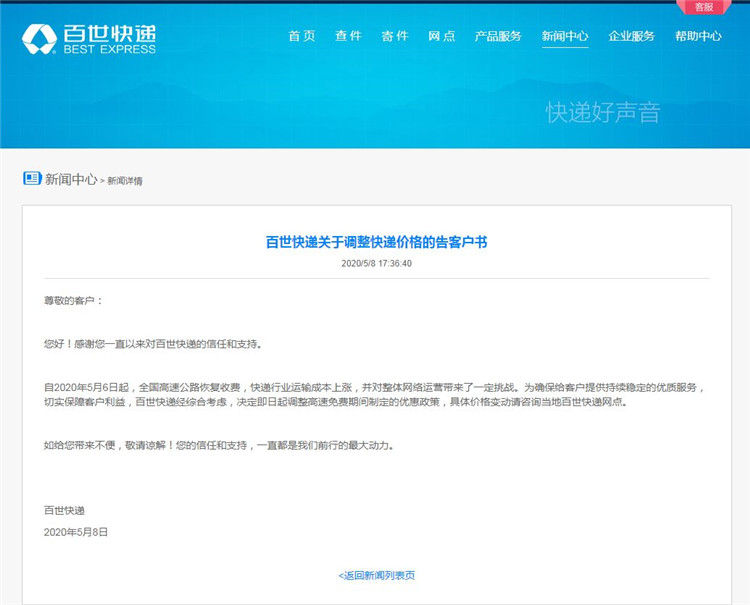Screen dimensions: 750x605
Task: Open the 首页 home menu item
Action: (302, 36)
